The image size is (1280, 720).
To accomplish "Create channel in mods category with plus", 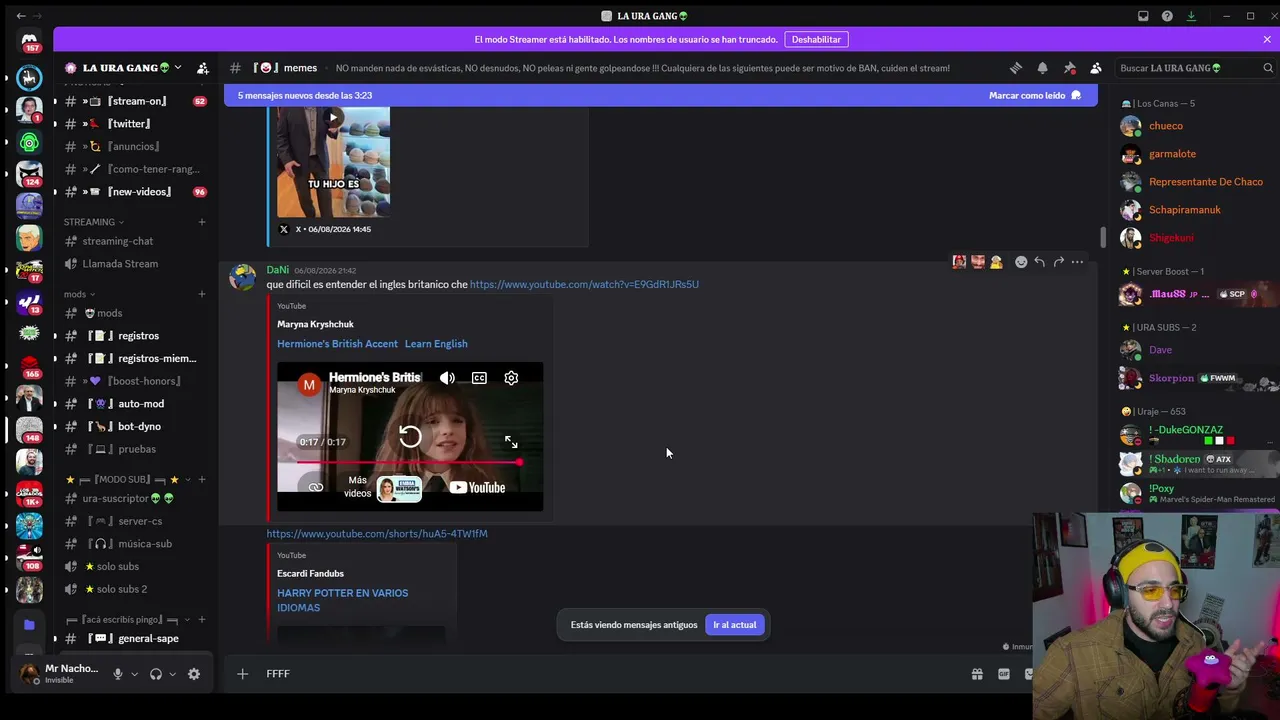I will (202, 294).
